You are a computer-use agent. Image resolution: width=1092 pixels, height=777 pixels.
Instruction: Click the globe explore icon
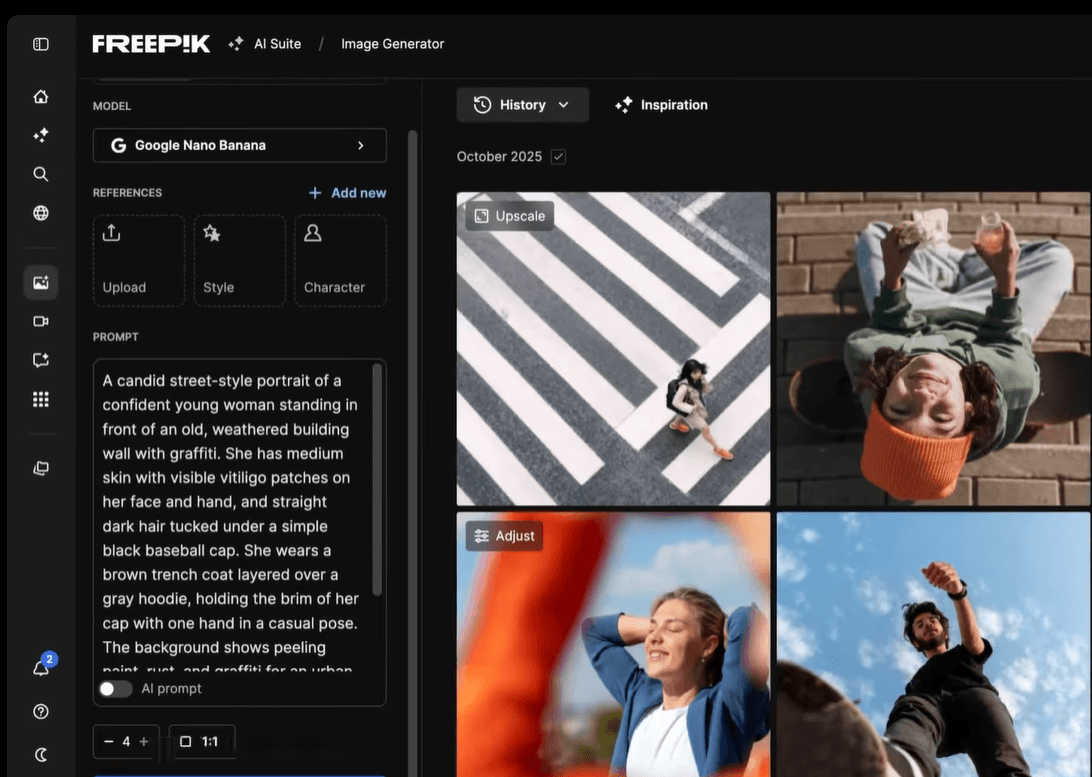click(x=37, y=210)
